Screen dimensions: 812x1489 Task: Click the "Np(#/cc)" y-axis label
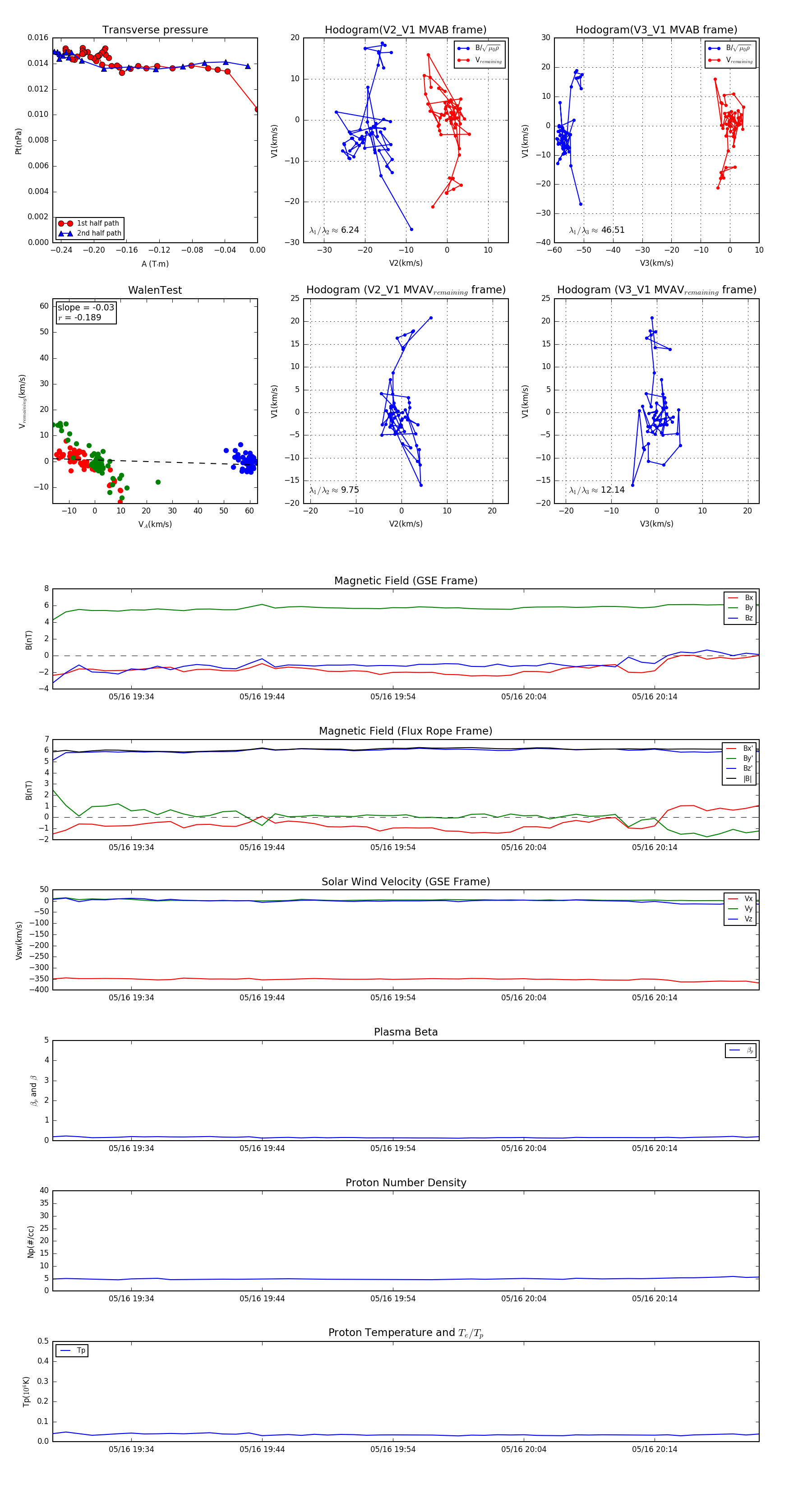pyautogui.click(x=31, y=1242)
